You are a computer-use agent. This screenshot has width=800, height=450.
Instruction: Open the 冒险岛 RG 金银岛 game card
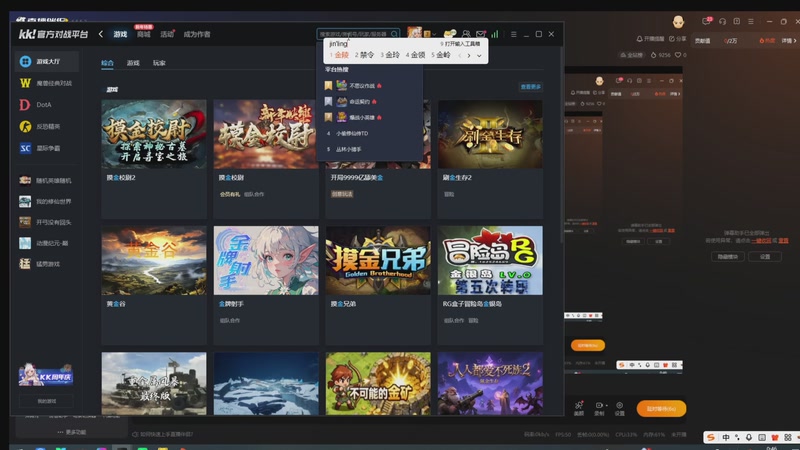(490, 285)
